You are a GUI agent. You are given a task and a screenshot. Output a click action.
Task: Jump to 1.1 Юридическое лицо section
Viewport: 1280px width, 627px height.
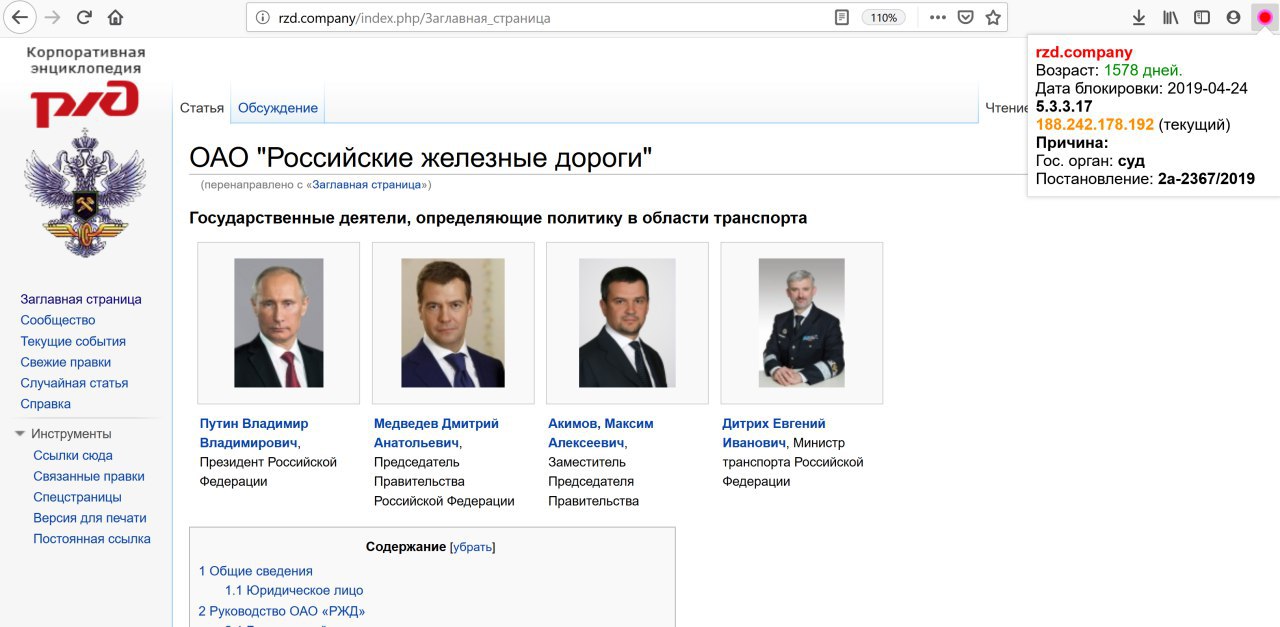[294, 591]
